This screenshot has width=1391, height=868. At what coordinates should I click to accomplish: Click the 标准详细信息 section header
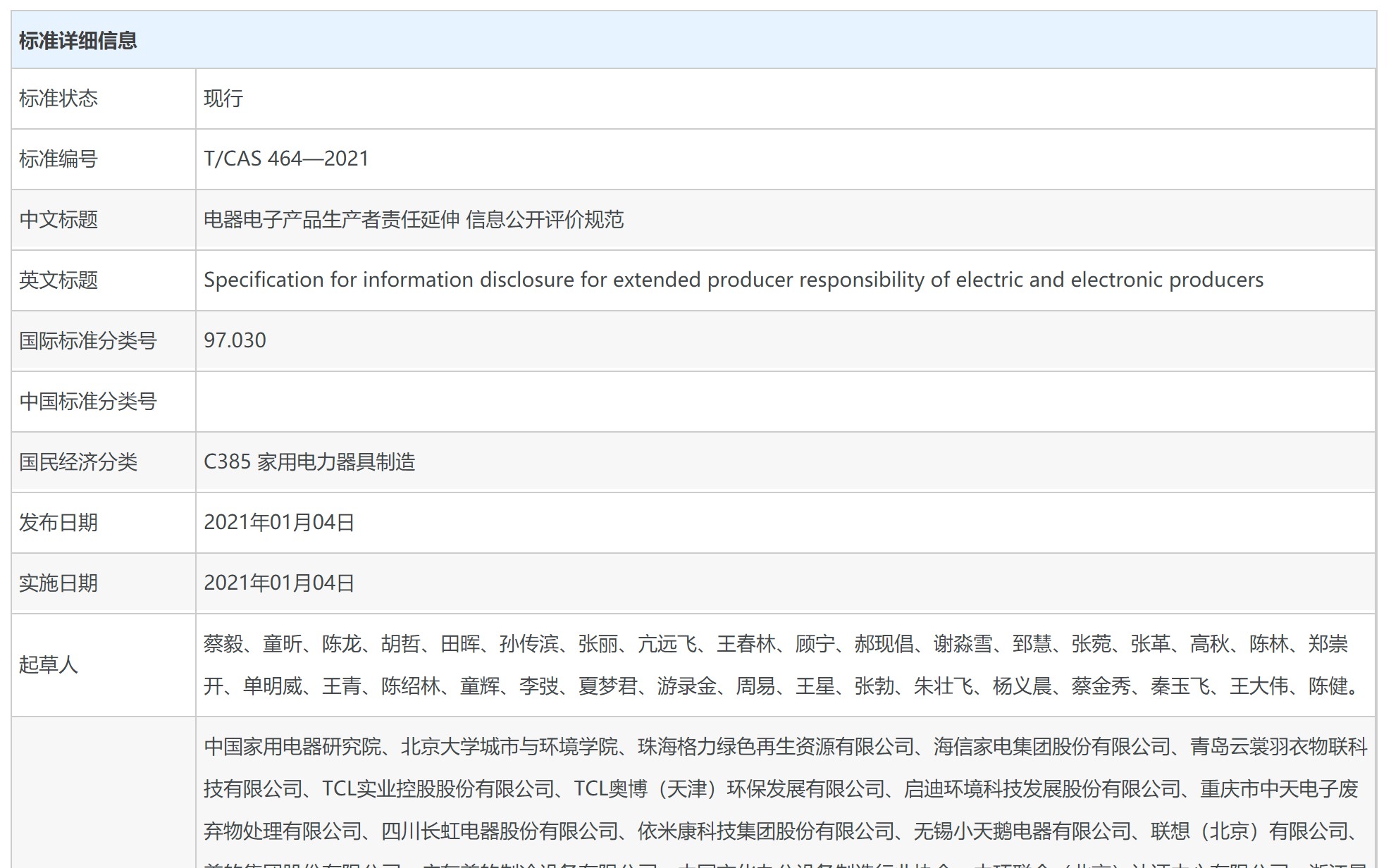(x=78, y=41)
